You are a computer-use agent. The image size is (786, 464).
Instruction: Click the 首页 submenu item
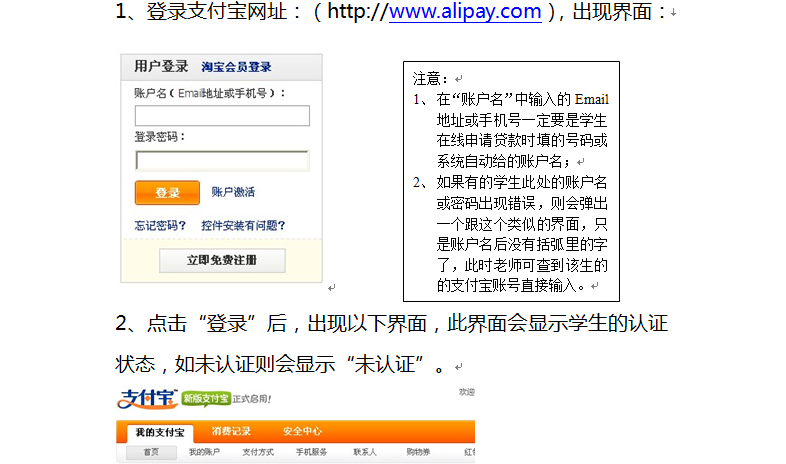pos(150,453)
